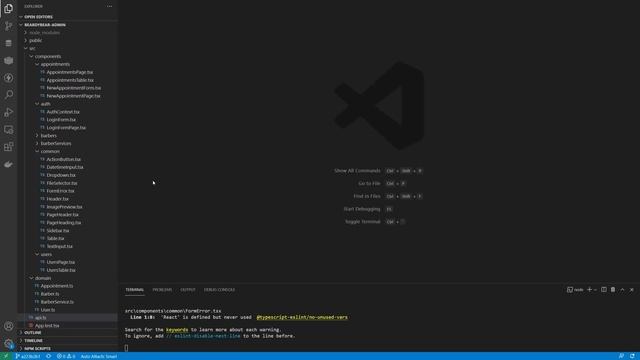Image resolution: width=640 pixels, height=360 pixels.
Task: Open the Explorer view in the activity bar
Action: pos(9,8)
